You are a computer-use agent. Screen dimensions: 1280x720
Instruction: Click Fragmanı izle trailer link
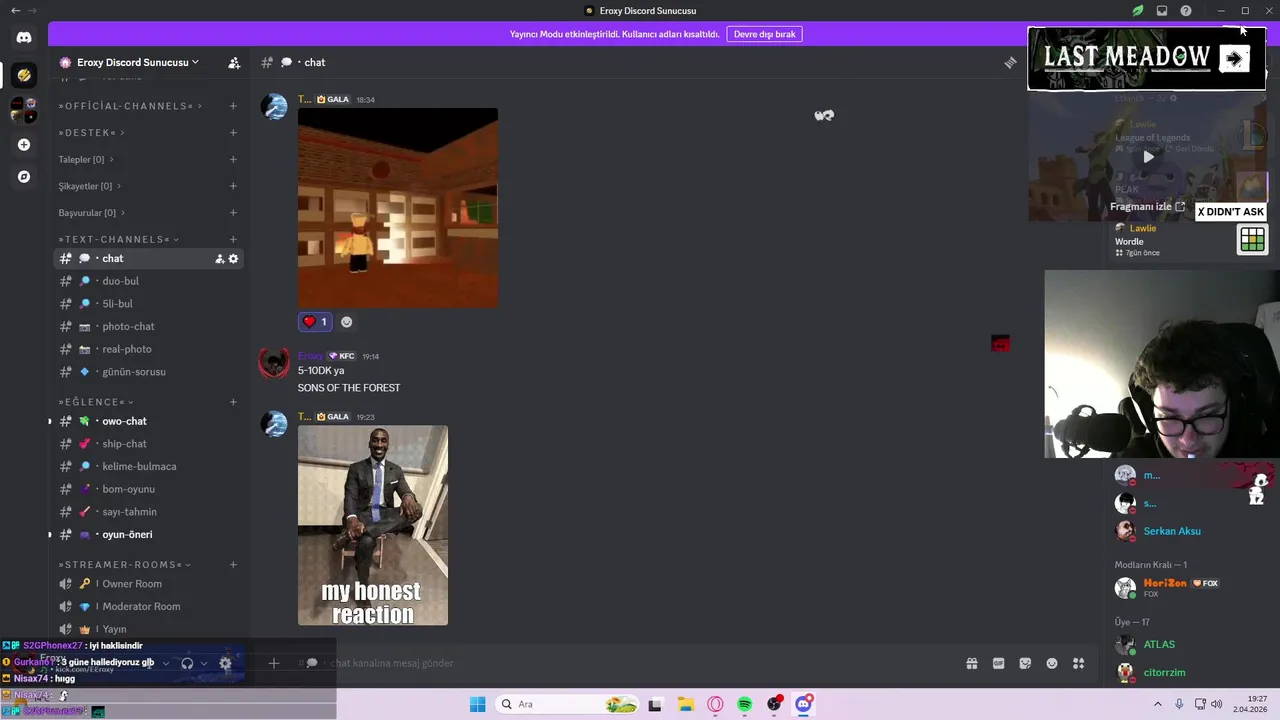(1147, 207)
